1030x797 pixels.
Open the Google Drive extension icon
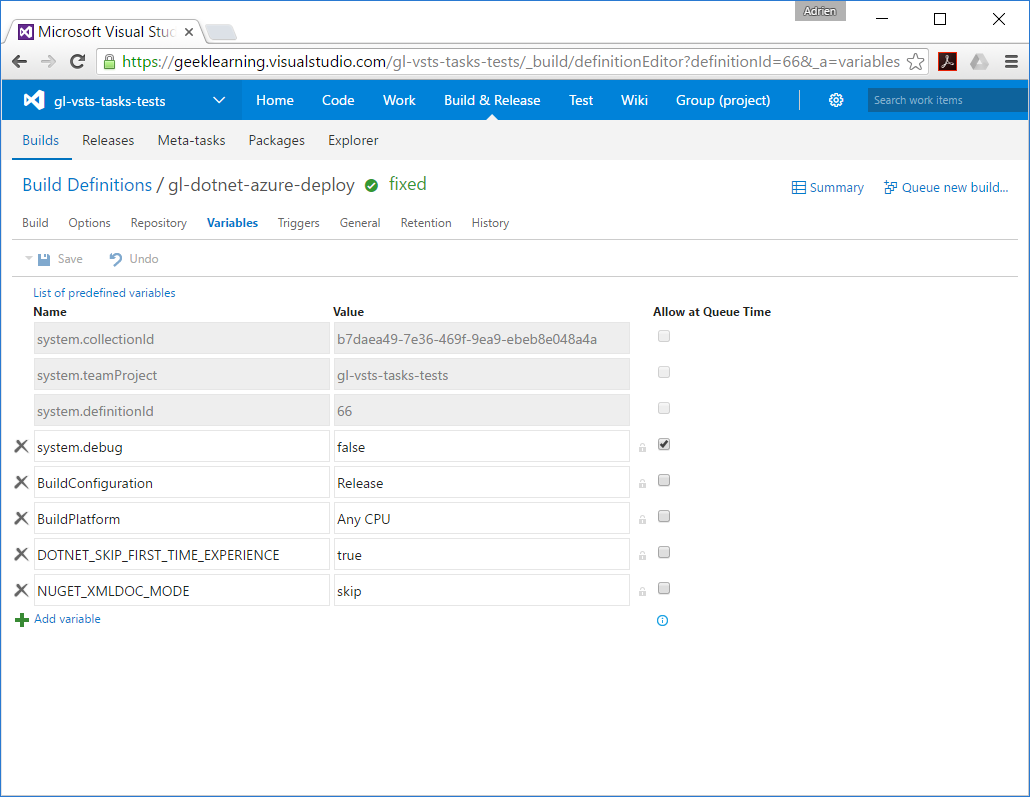(x=979, y=62)
